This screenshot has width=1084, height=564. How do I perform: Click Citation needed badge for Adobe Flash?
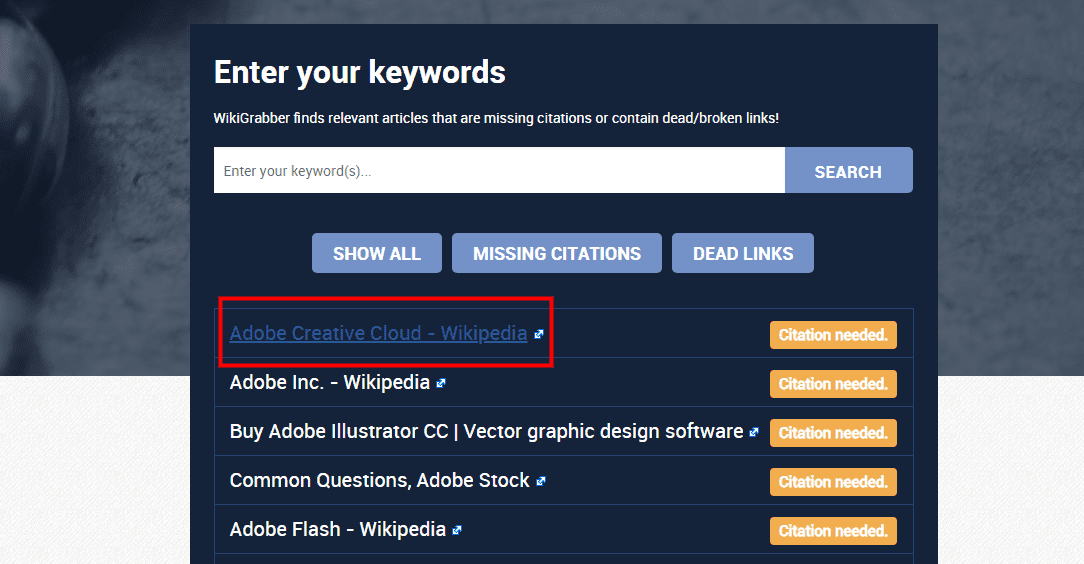point(833,532)
